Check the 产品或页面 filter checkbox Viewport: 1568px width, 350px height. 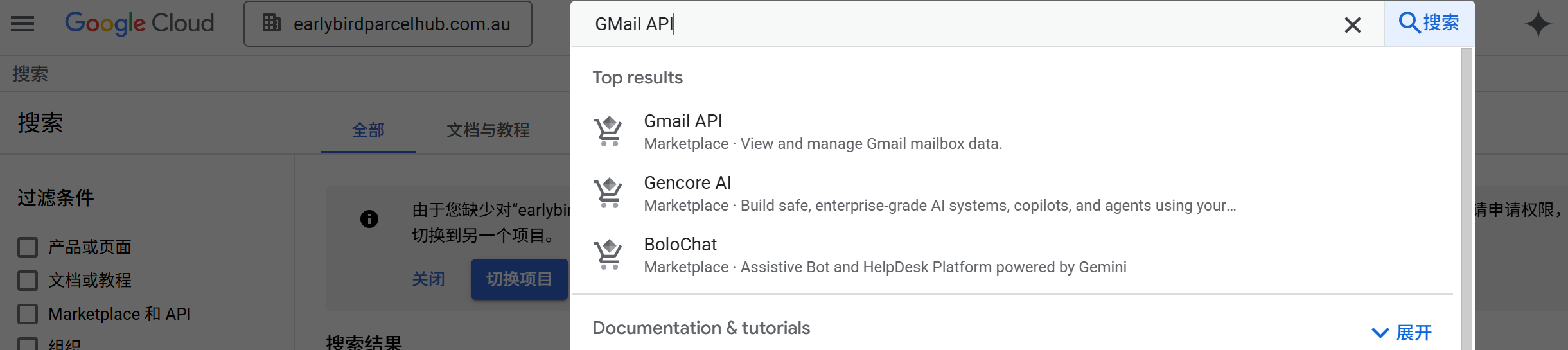click(x=28, y=247)
